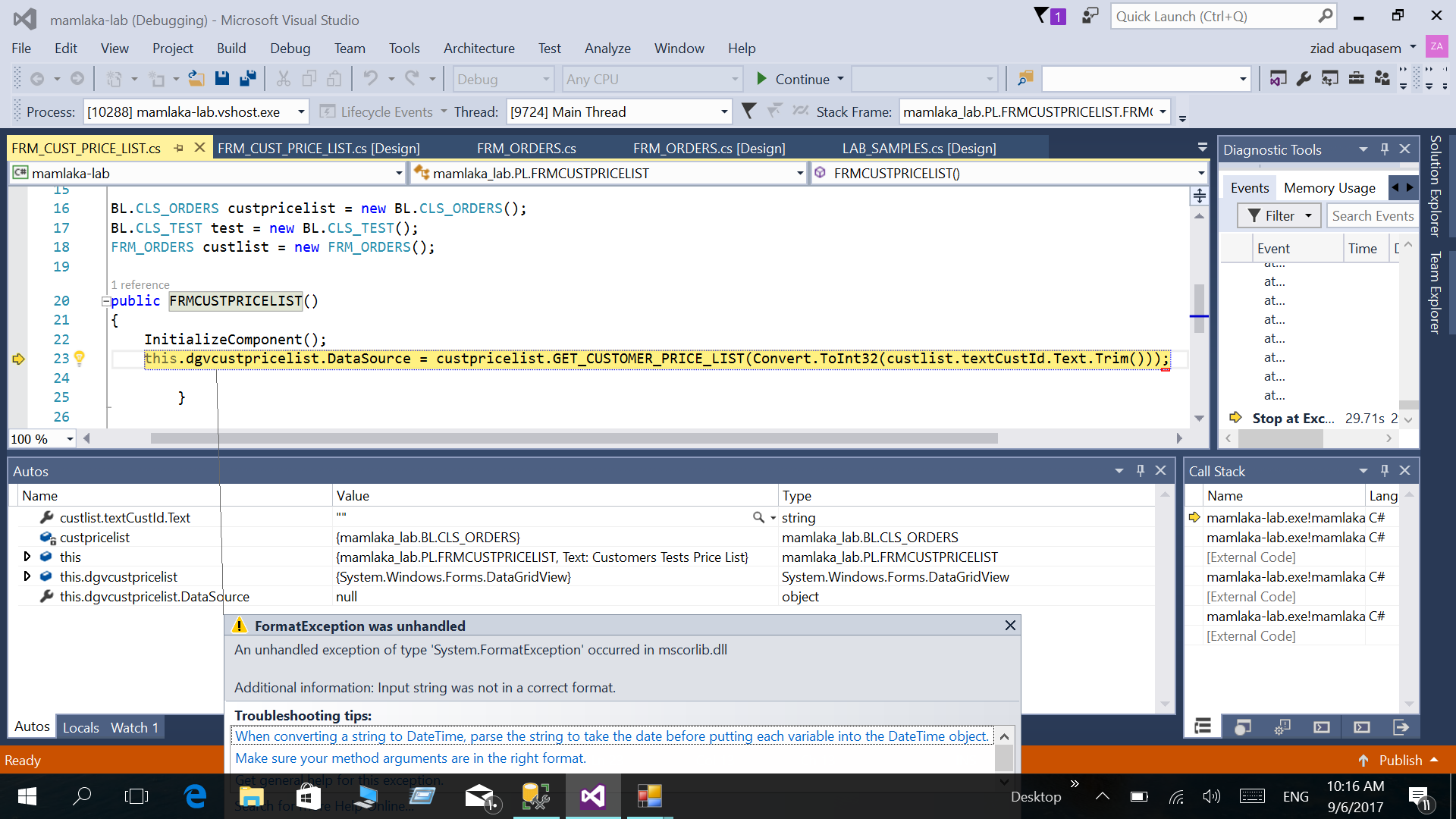Open the Thread dropdown showing Main Thread
Viewport: 1456px width, 819px height.
(723, 111)
